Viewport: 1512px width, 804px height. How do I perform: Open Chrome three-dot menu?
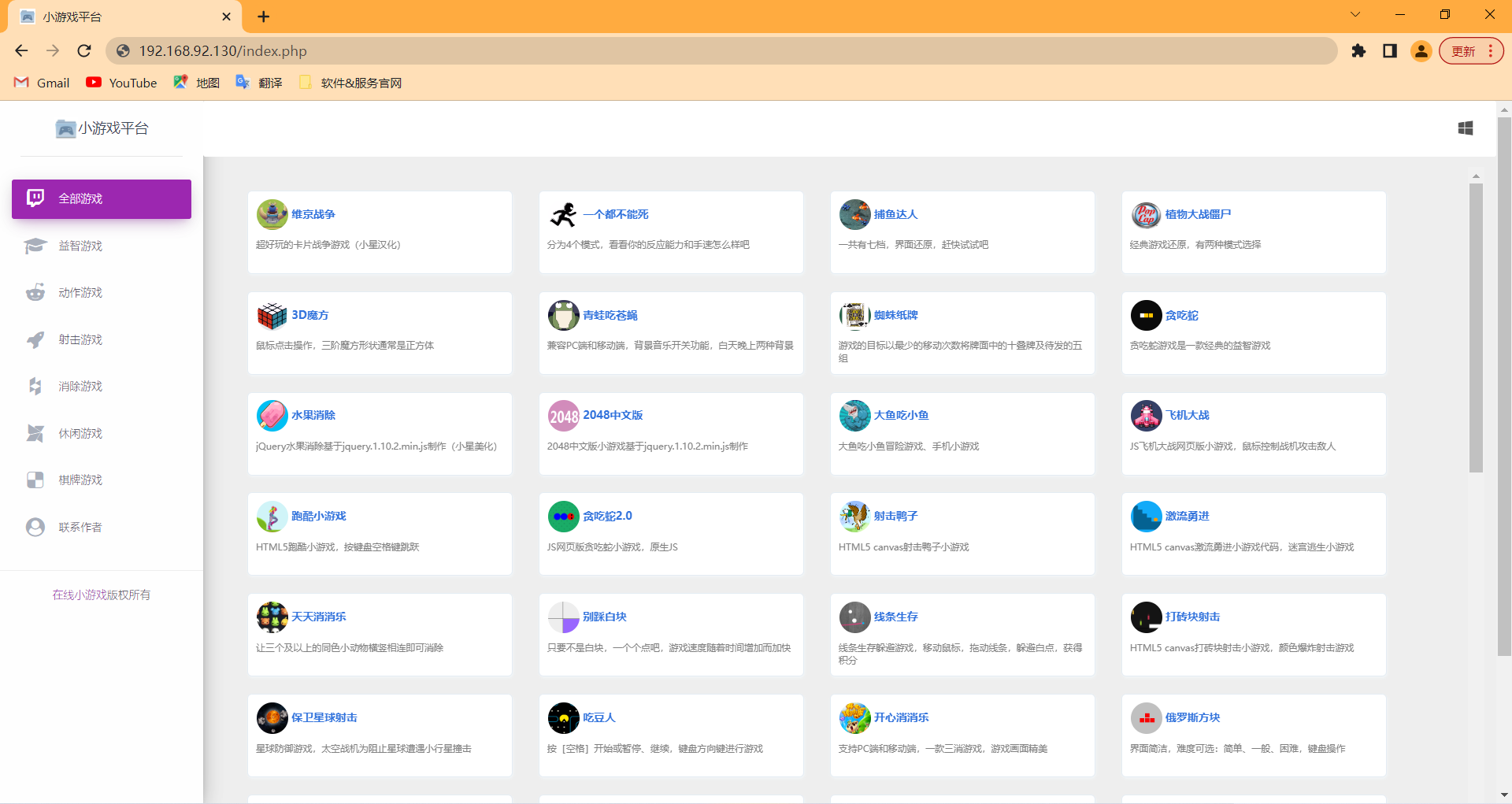point(1491,51)
